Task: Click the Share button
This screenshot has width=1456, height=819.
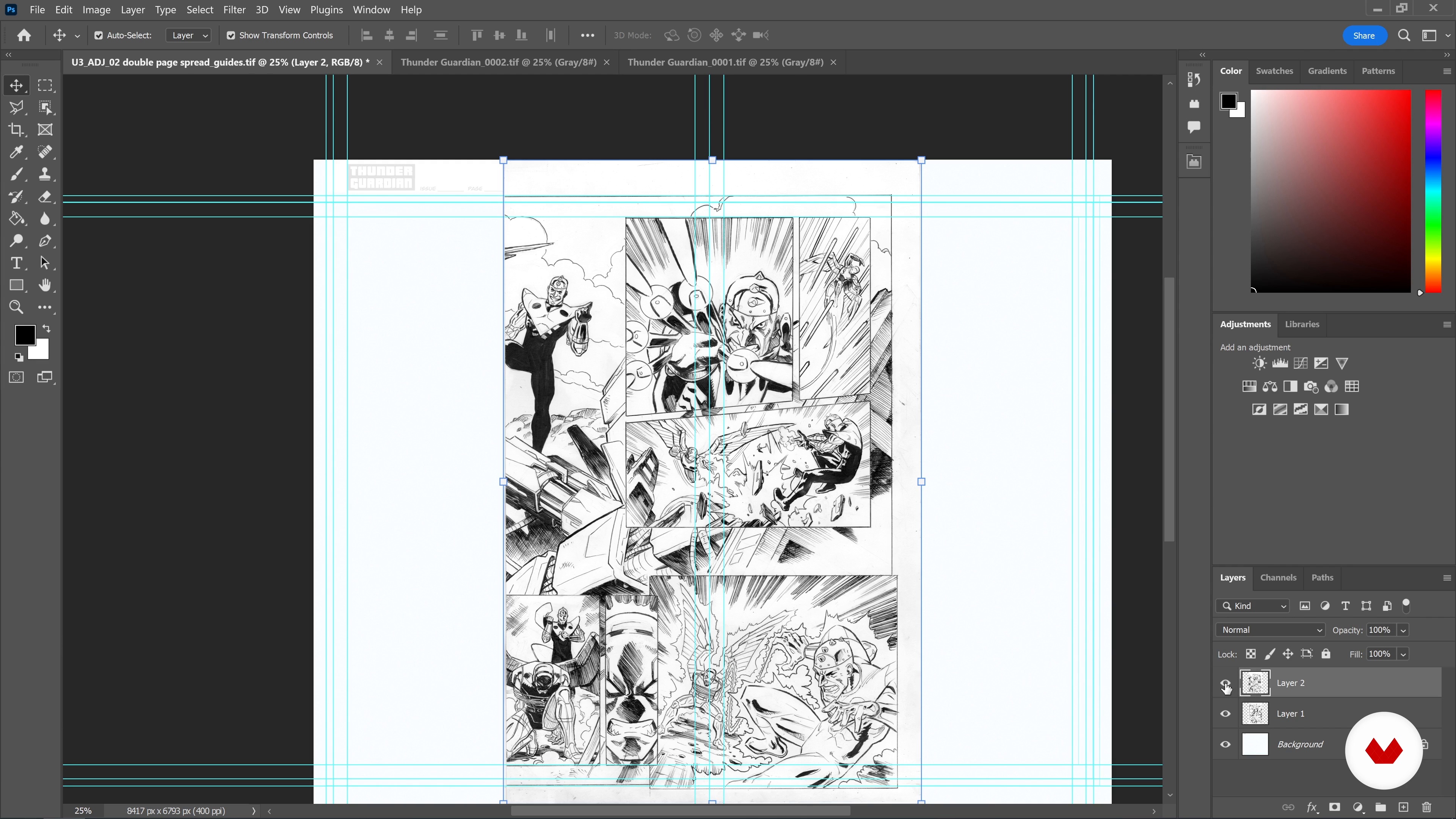Action: [1364, 35]
